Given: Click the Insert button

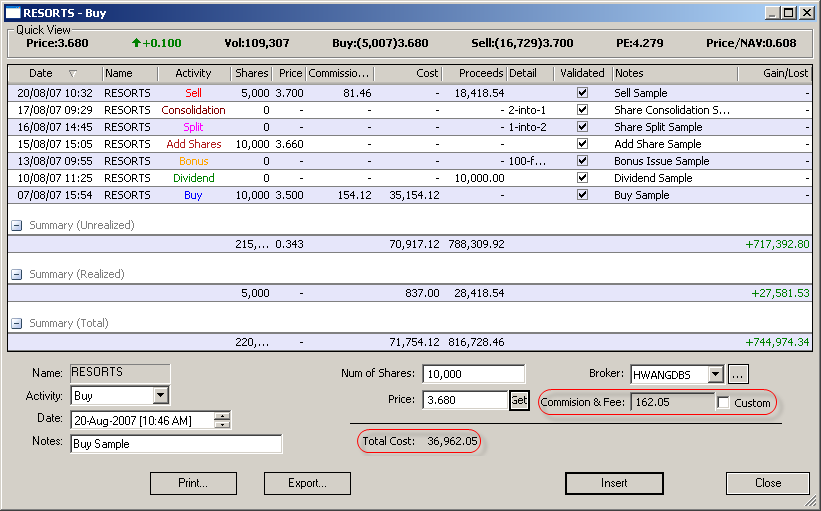Looking at the screenshot, I should (614, 483).
